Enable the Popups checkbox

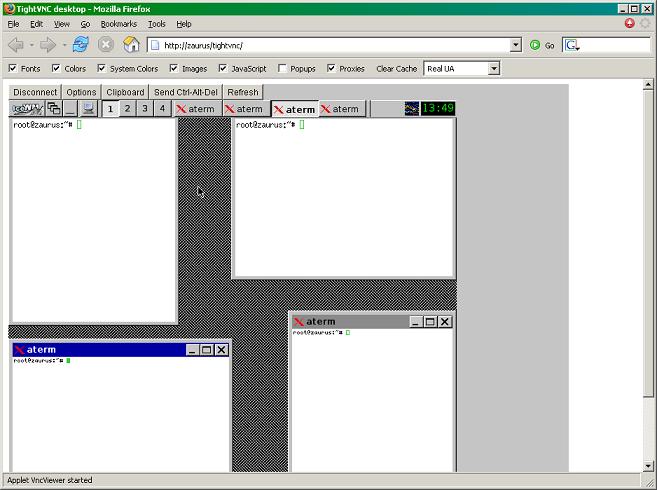(x=283, y=69)
